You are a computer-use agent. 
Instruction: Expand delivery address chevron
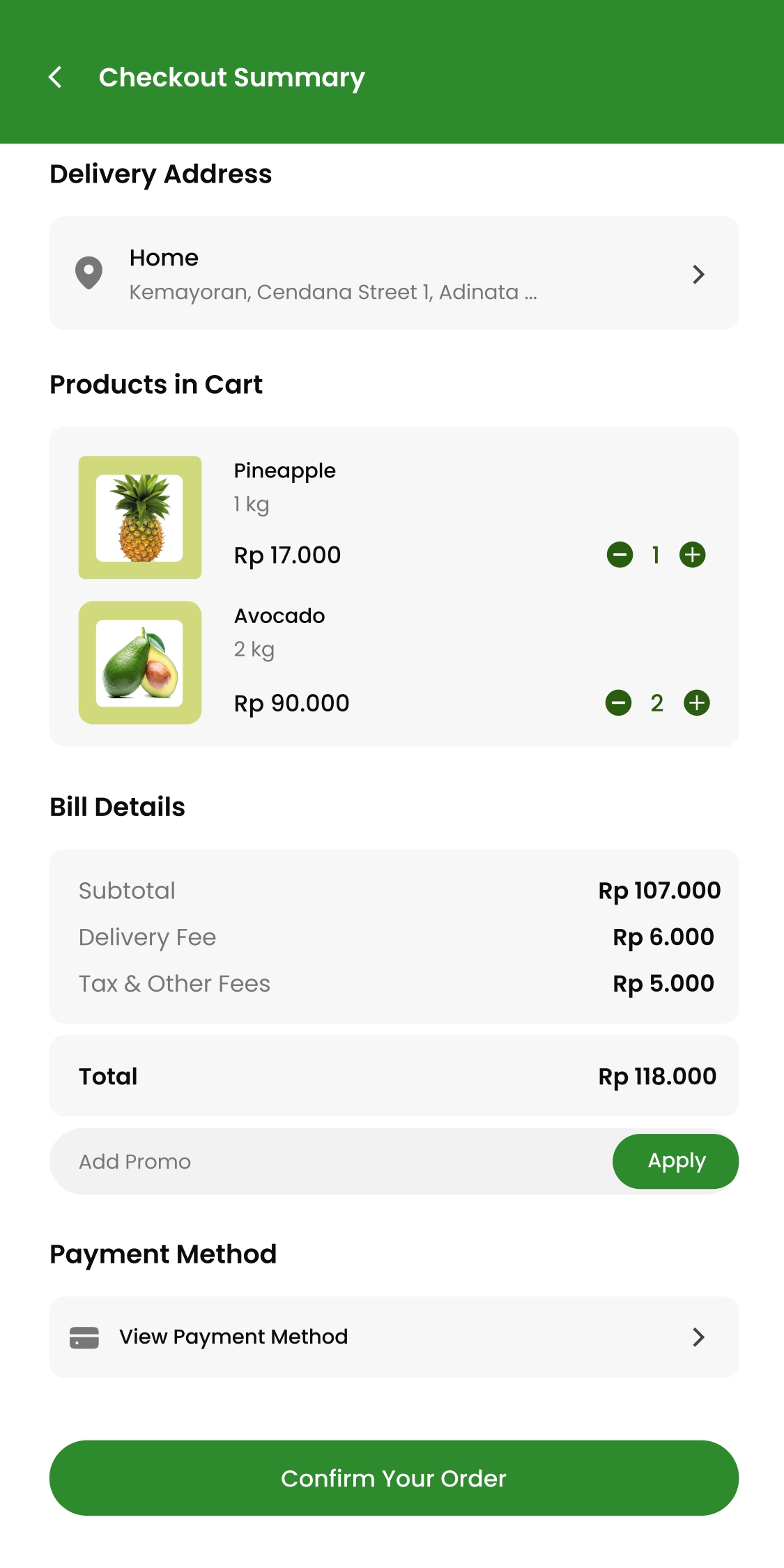pos(698,274)
